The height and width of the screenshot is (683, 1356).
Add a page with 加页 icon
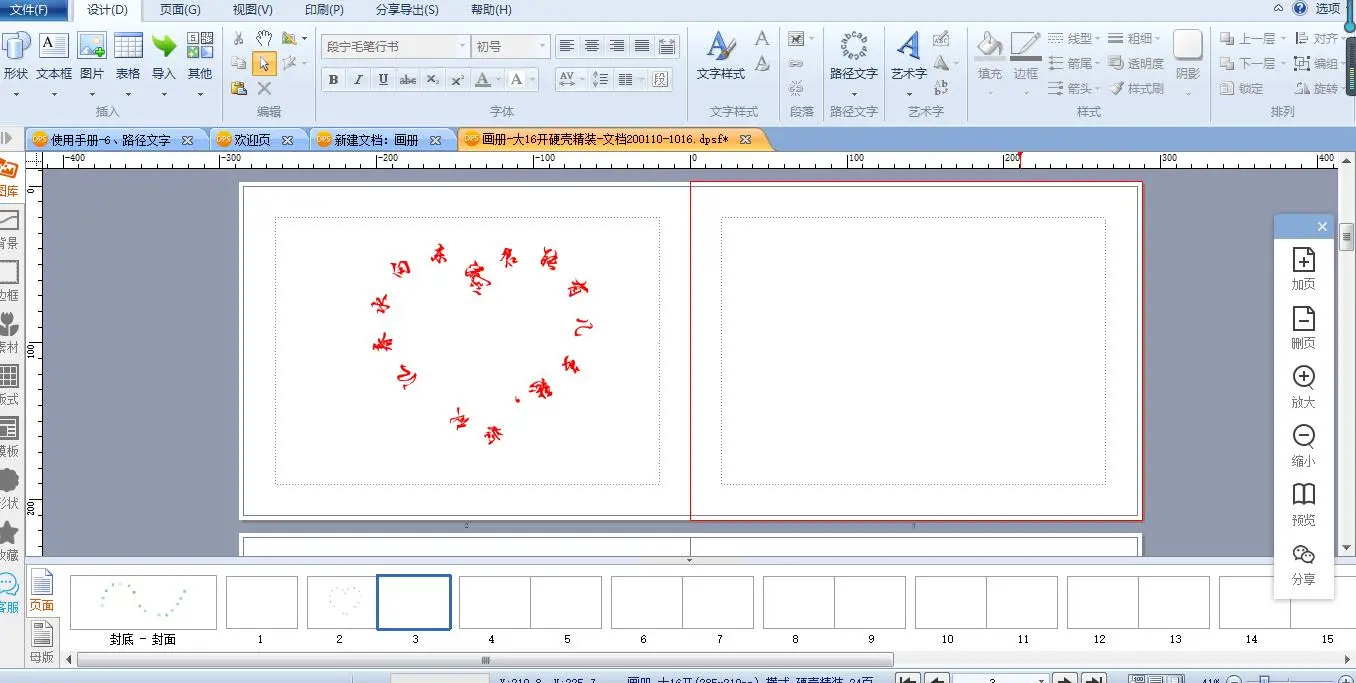(1303, 269)
